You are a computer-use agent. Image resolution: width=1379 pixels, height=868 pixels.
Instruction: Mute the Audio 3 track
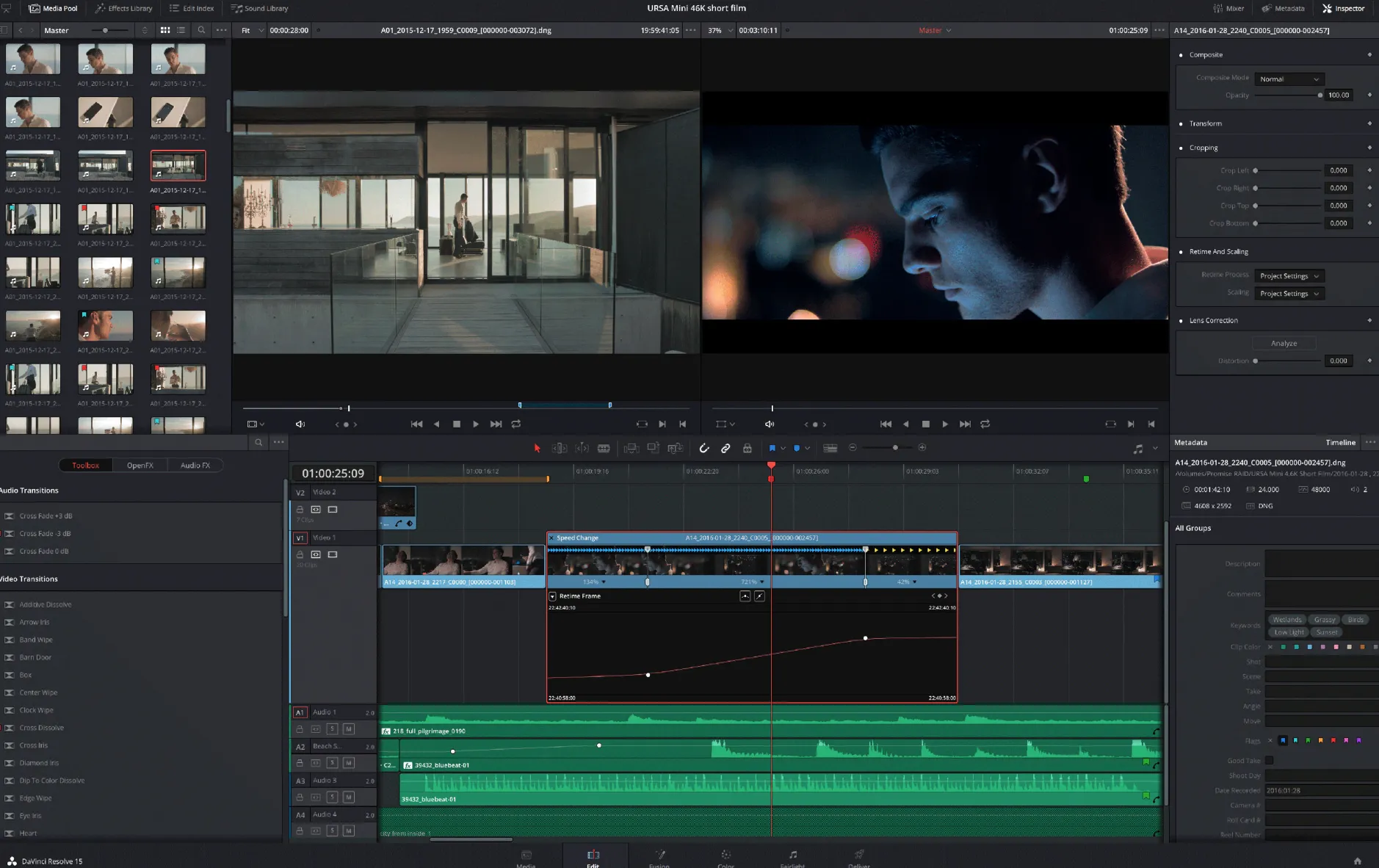(349, 797)
